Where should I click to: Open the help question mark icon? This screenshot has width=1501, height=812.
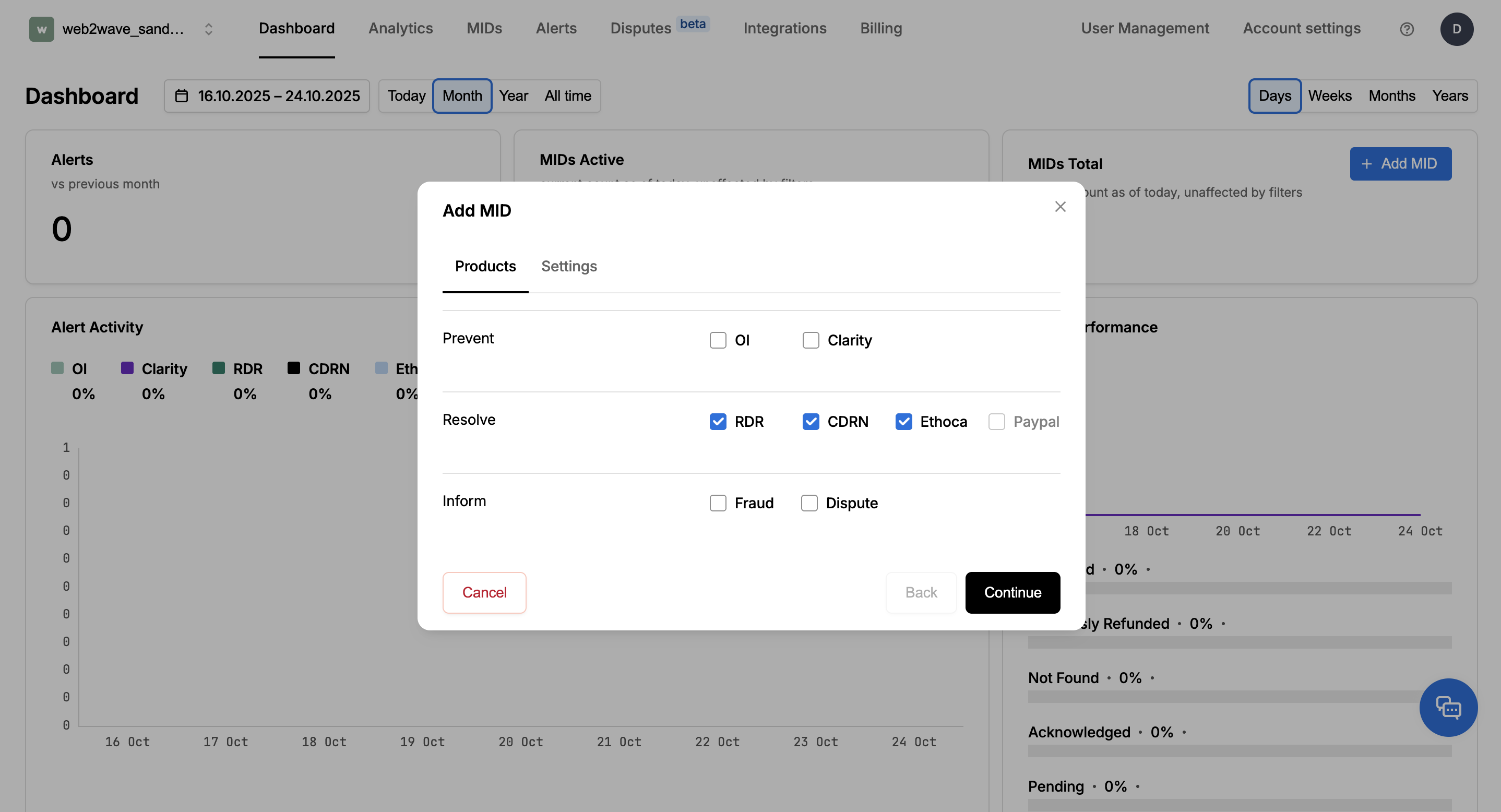coord(1407,29)
